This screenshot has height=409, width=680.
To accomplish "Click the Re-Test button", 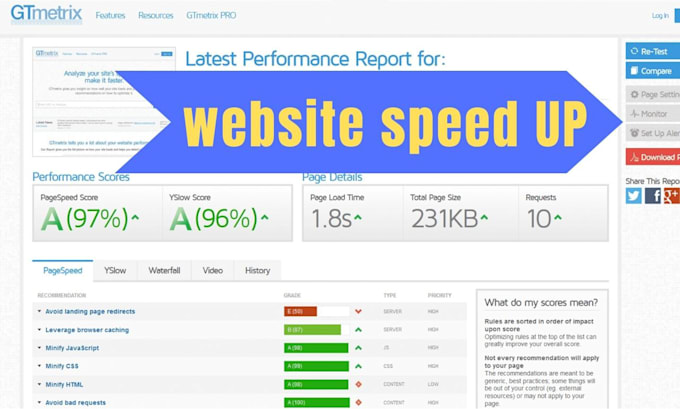I will coord(653,51).
